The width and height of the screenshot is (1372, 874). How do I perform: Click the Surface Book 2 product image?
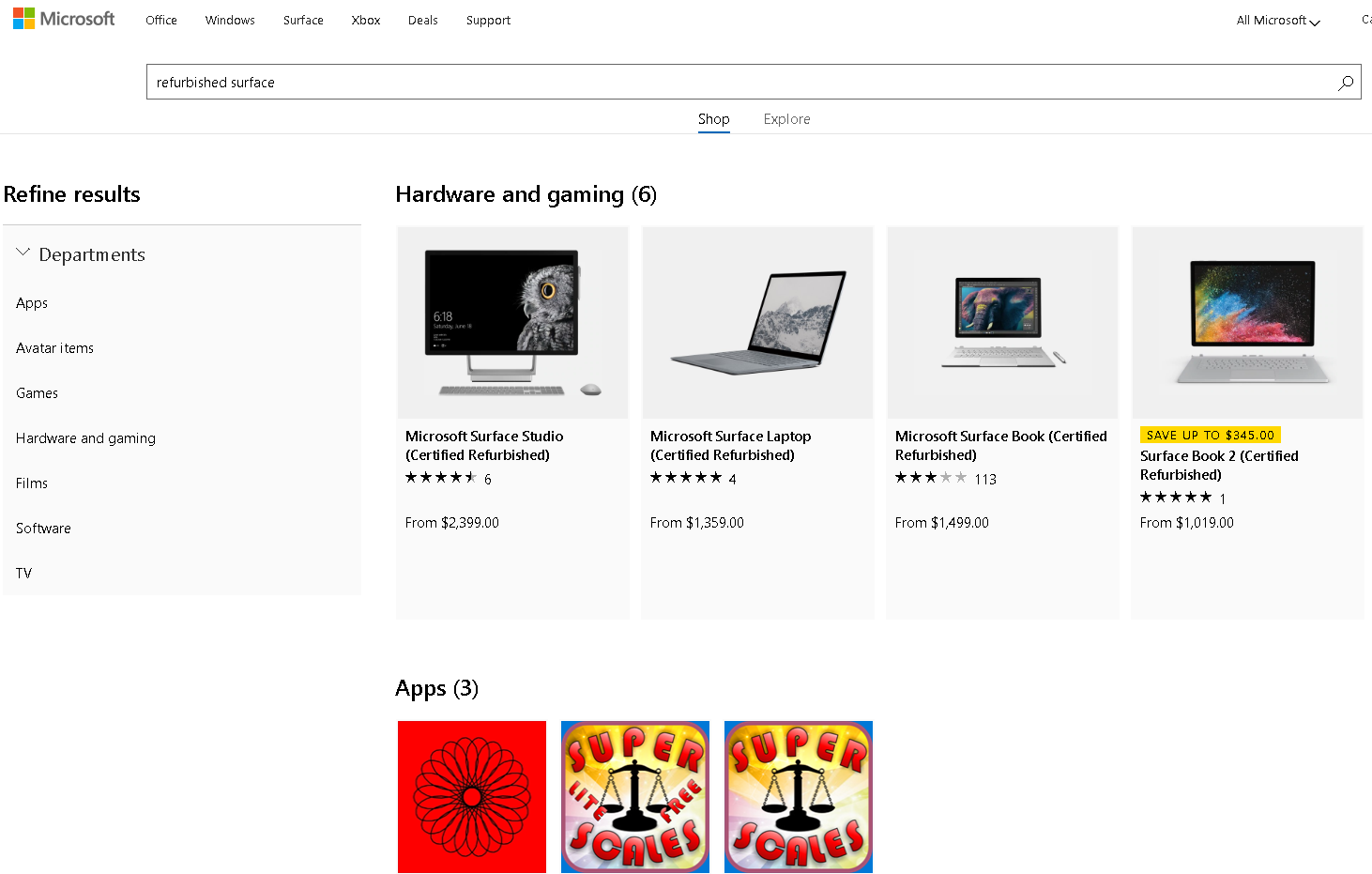pyautogui.click(x=1247, y=323)
